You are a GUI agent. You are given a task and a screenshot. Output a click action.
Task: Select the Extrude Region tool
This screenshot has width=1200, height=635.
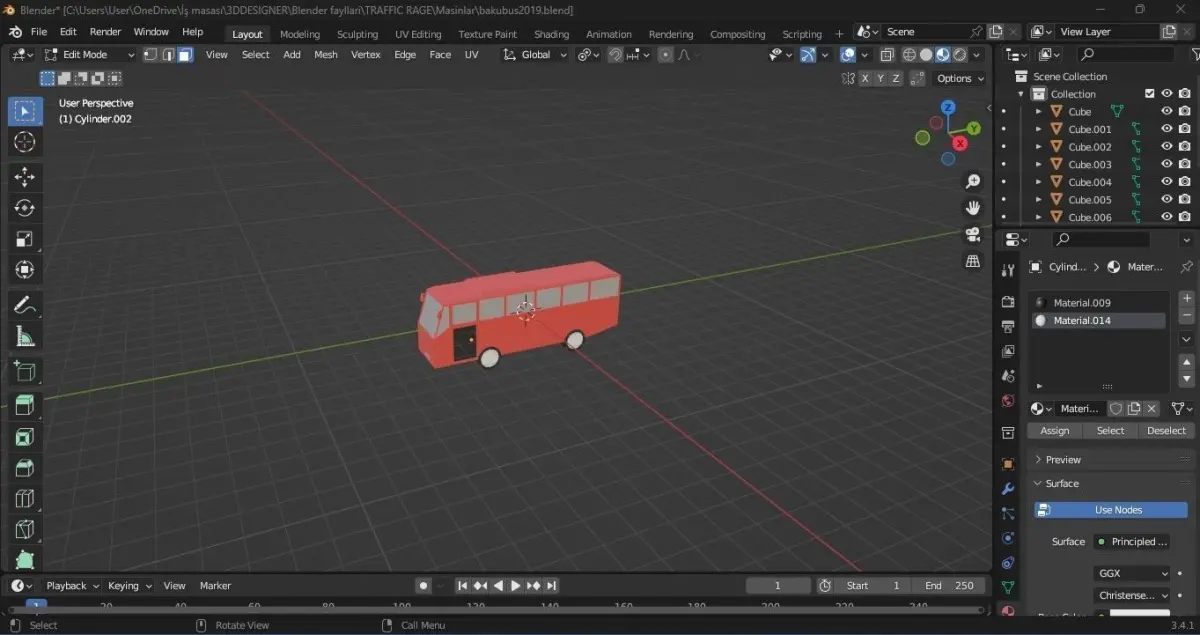[25, 405]
